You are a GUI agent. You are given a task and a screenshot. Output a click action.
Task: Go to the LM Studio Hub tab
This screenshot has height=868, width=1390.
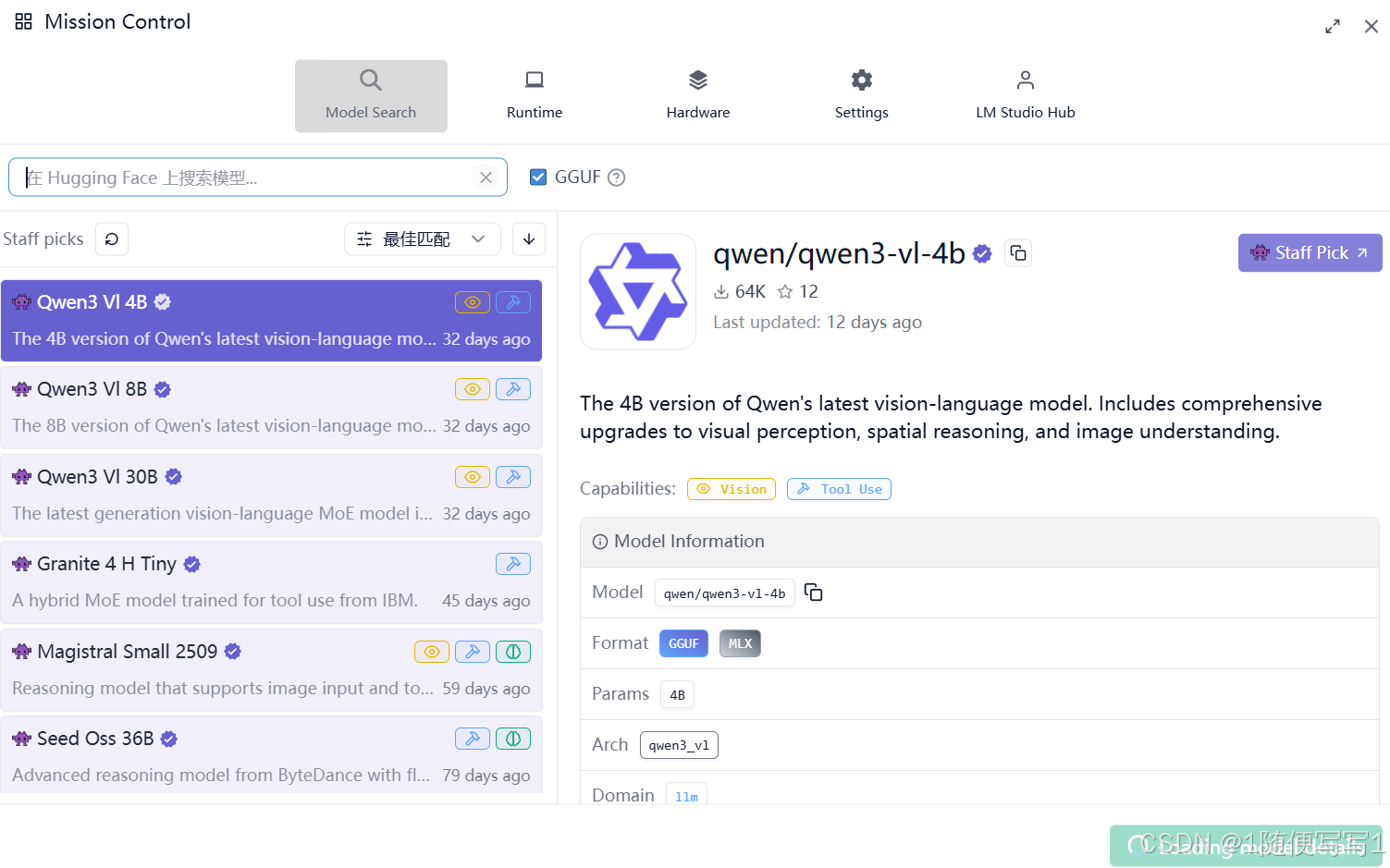click(1025, 95)
